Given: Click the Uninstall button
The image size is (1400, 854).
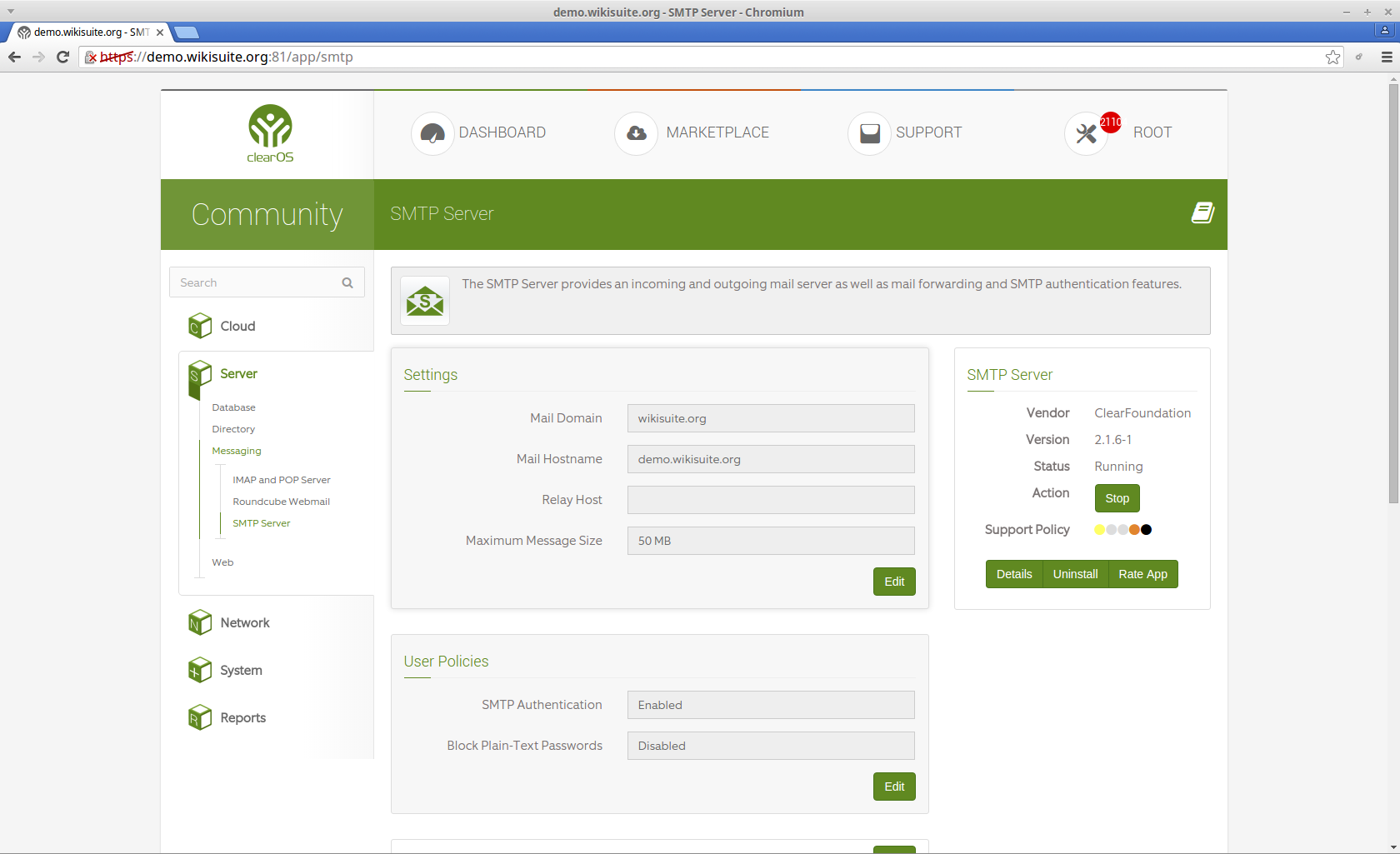Looking at the screenshot, I should [x=1075, y=574].
